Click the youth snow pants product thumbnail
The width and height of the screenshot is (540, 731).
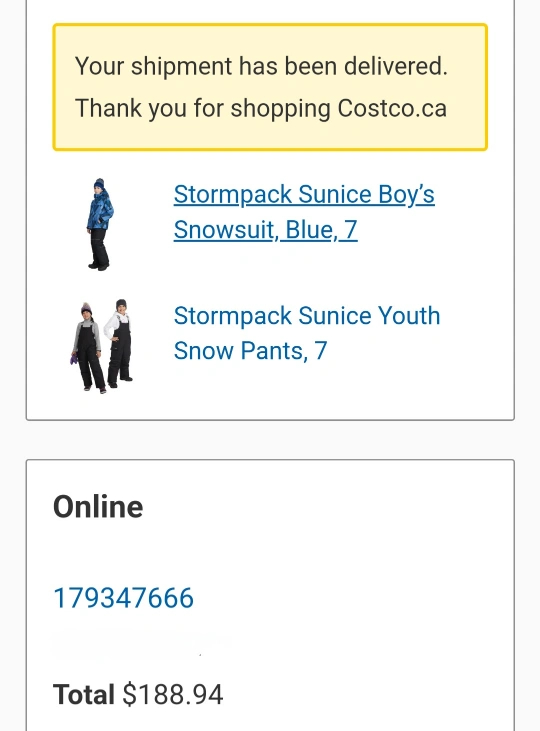point(102,346)
